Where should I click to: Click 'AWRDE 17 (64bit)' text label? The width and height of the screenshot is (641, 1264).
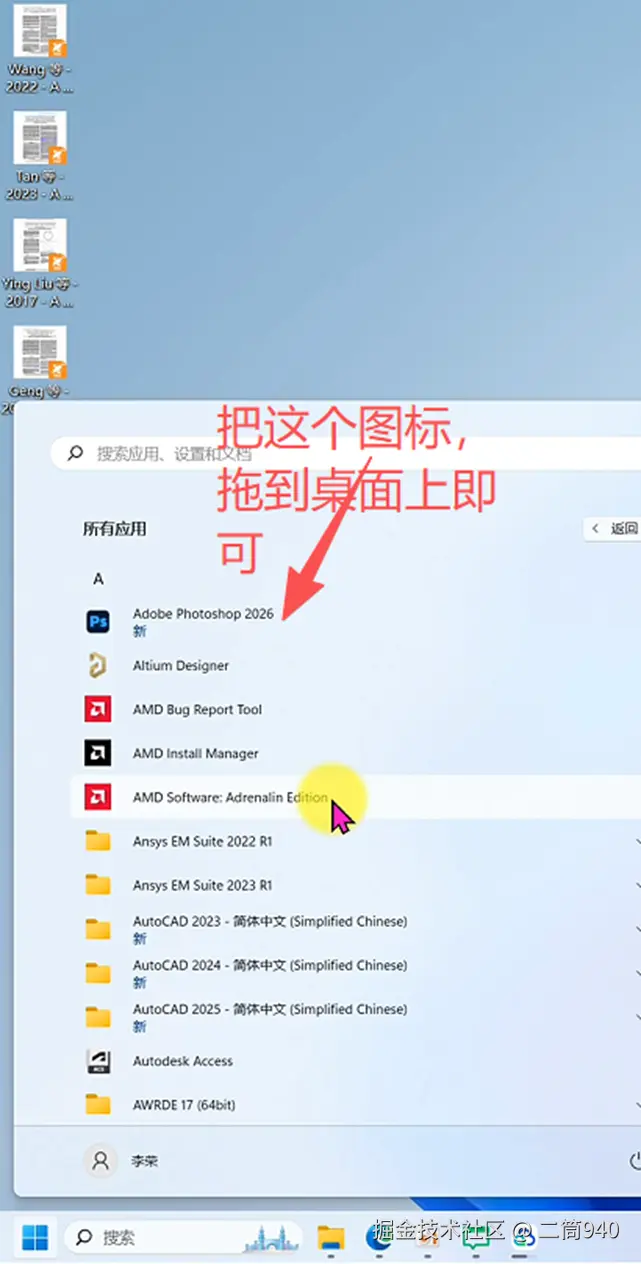(x=184, y=1105)
